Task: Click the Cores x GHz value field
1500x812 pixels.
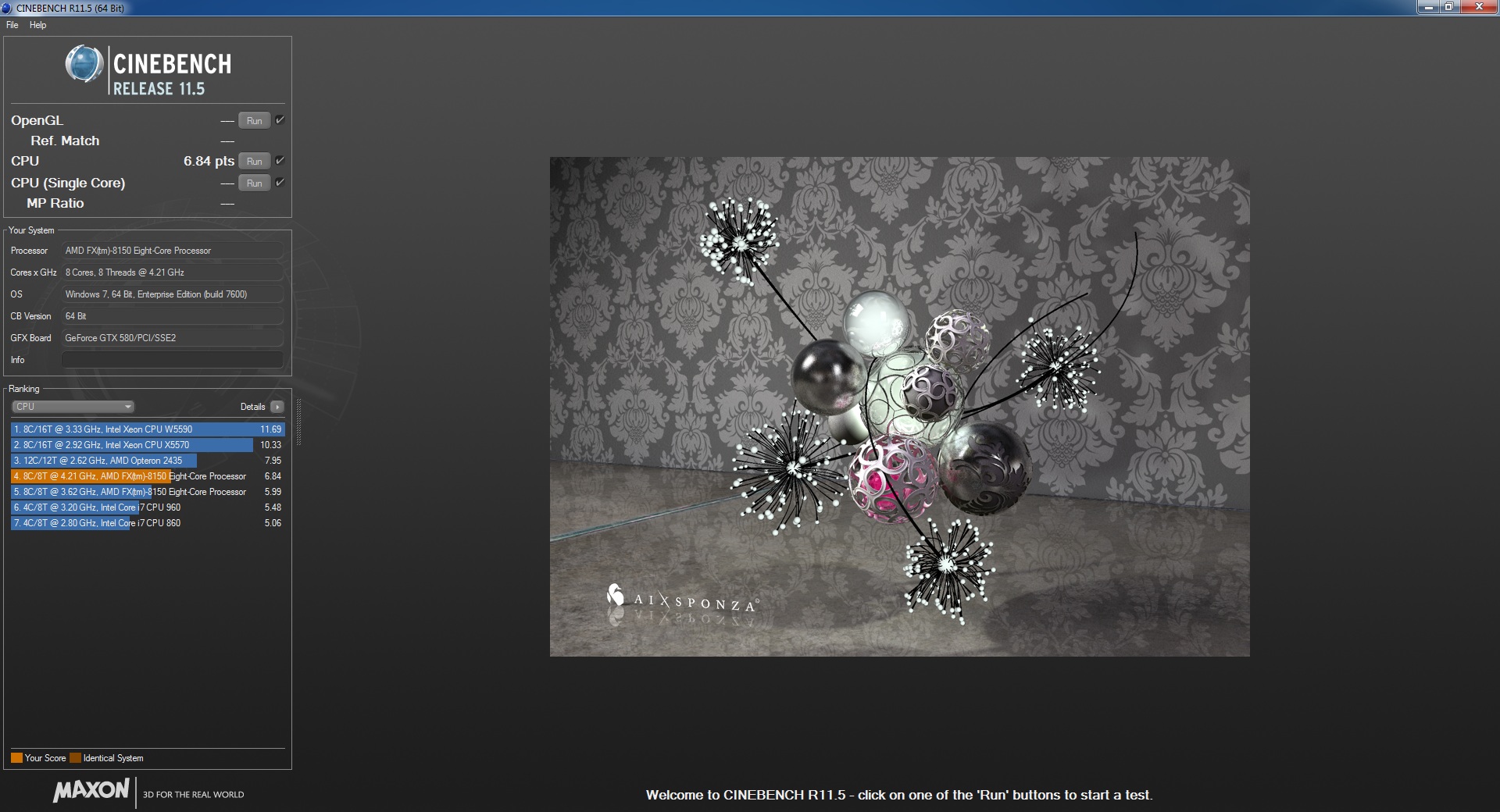Action: [x=172, y=272]
